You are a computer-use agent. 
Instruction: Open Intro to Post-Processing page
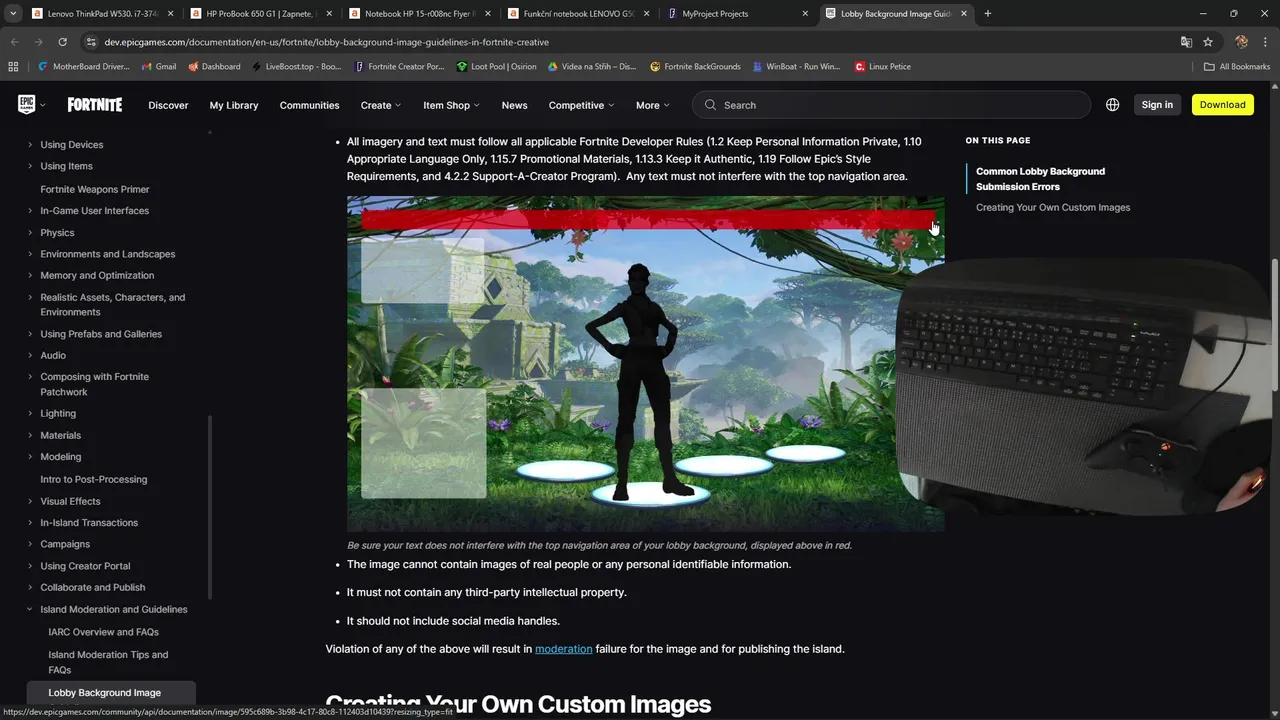coord(93,479)
